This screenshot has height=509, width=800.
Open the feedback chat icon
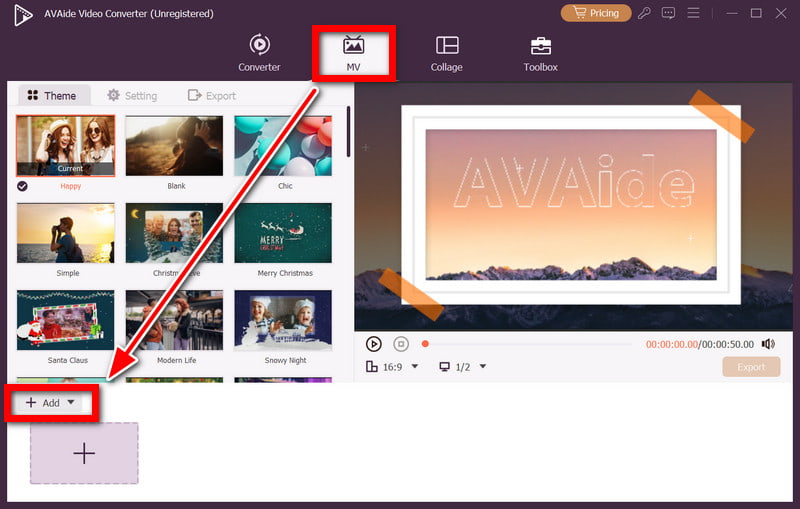tap(668, 13)
